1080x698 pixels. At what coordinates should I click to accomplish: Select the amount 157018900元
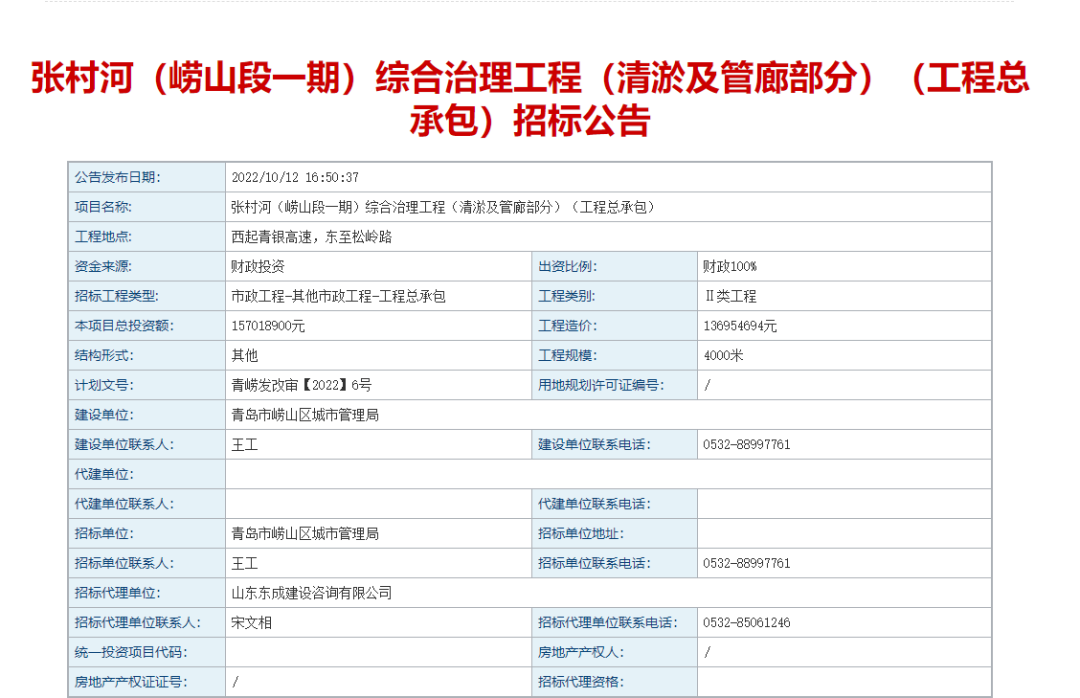(268, 326)
